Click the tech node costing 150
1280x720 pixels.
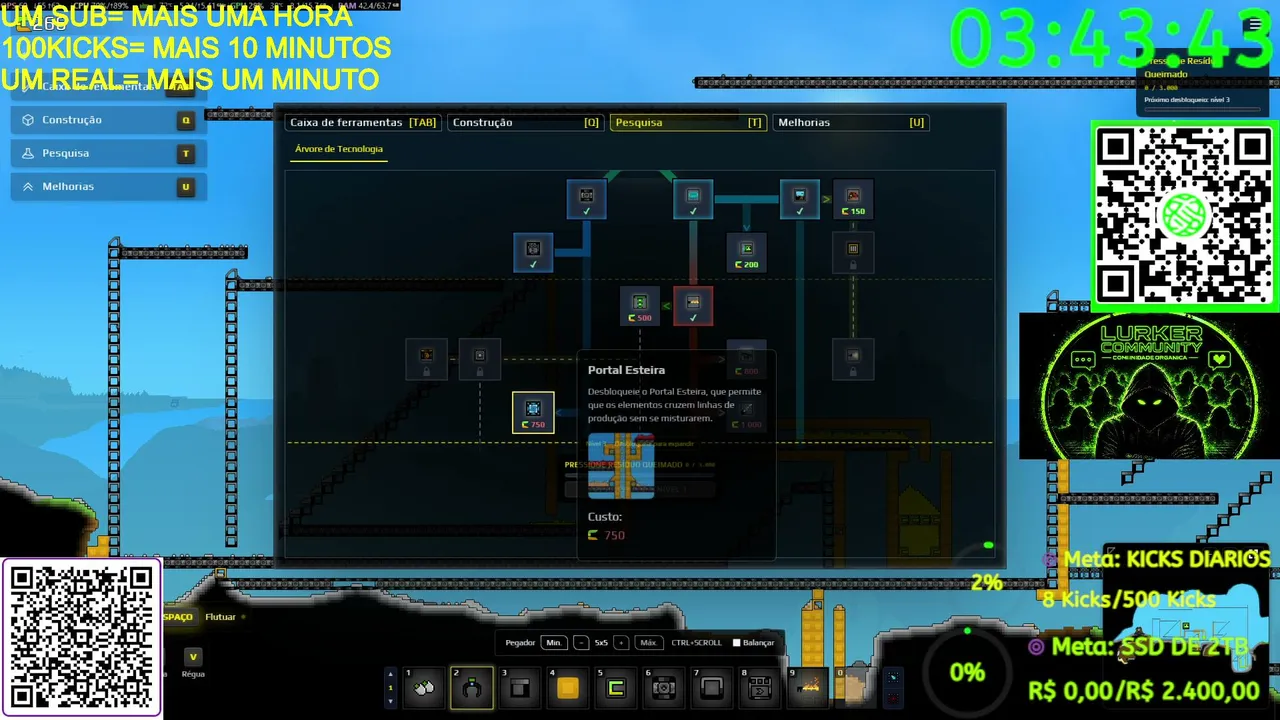pos(853,199)
